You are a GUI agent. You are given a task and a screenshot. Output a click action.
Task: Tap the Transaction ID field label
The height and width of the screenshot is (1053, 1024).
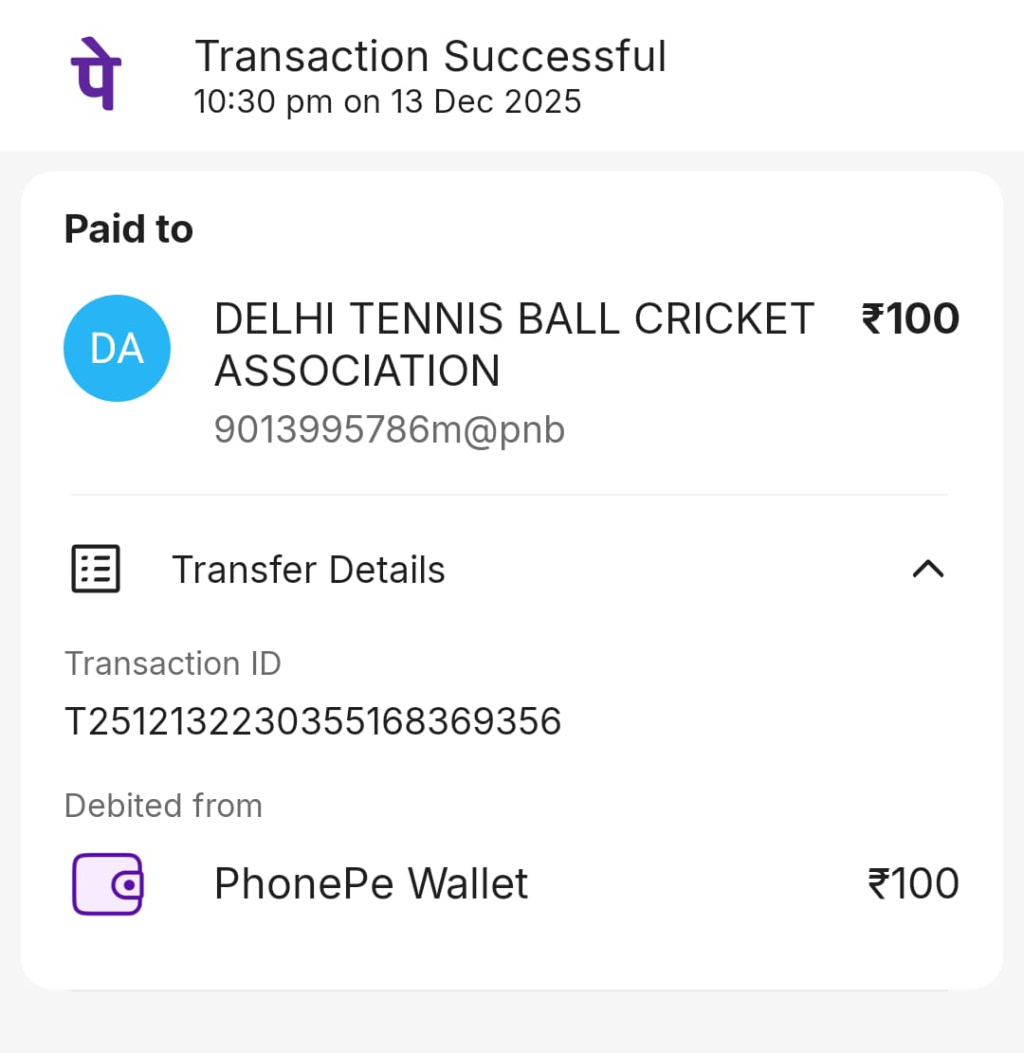(x=173, y=663)
